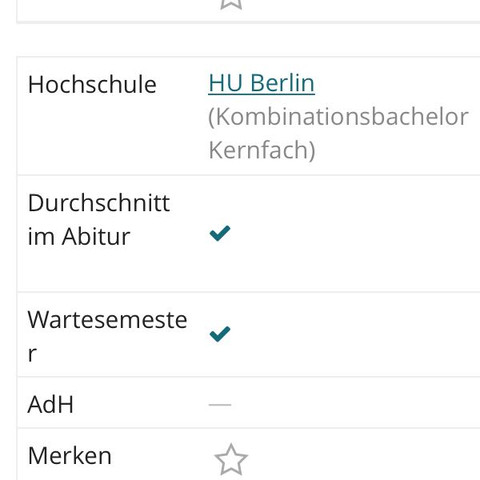
Task: Select the Hochschule row label
Action: tap(92, 84)
